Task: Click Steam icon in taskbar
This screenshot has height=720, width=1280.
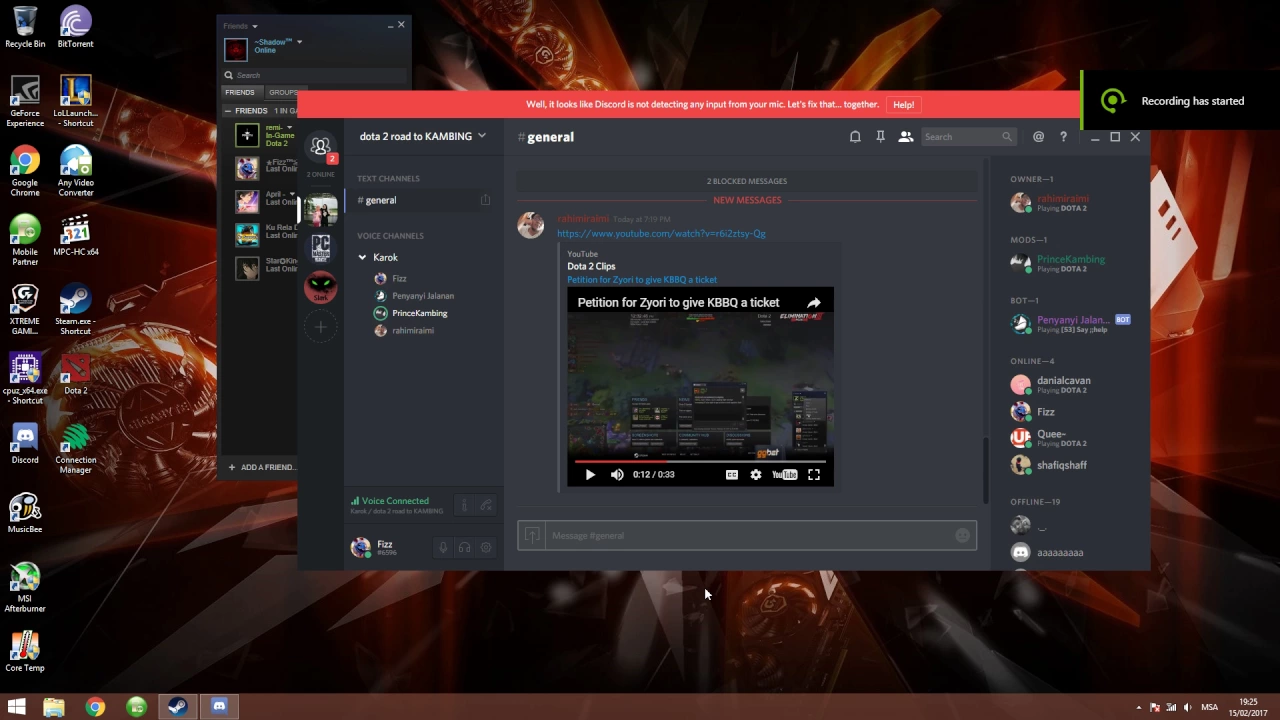Action: coord(177,707)
